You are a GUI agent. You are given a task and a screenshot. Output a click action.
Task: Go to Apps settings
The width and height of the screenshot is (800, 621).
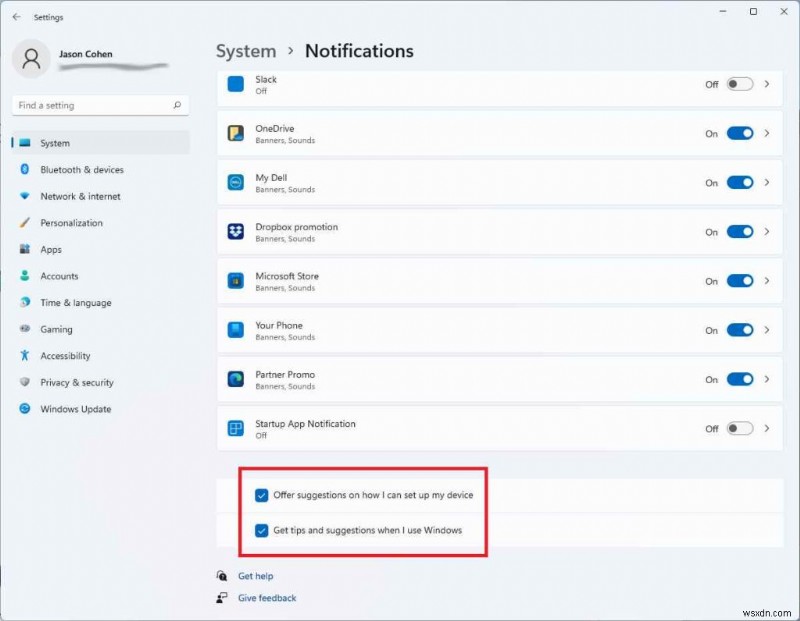click(56, 249)
